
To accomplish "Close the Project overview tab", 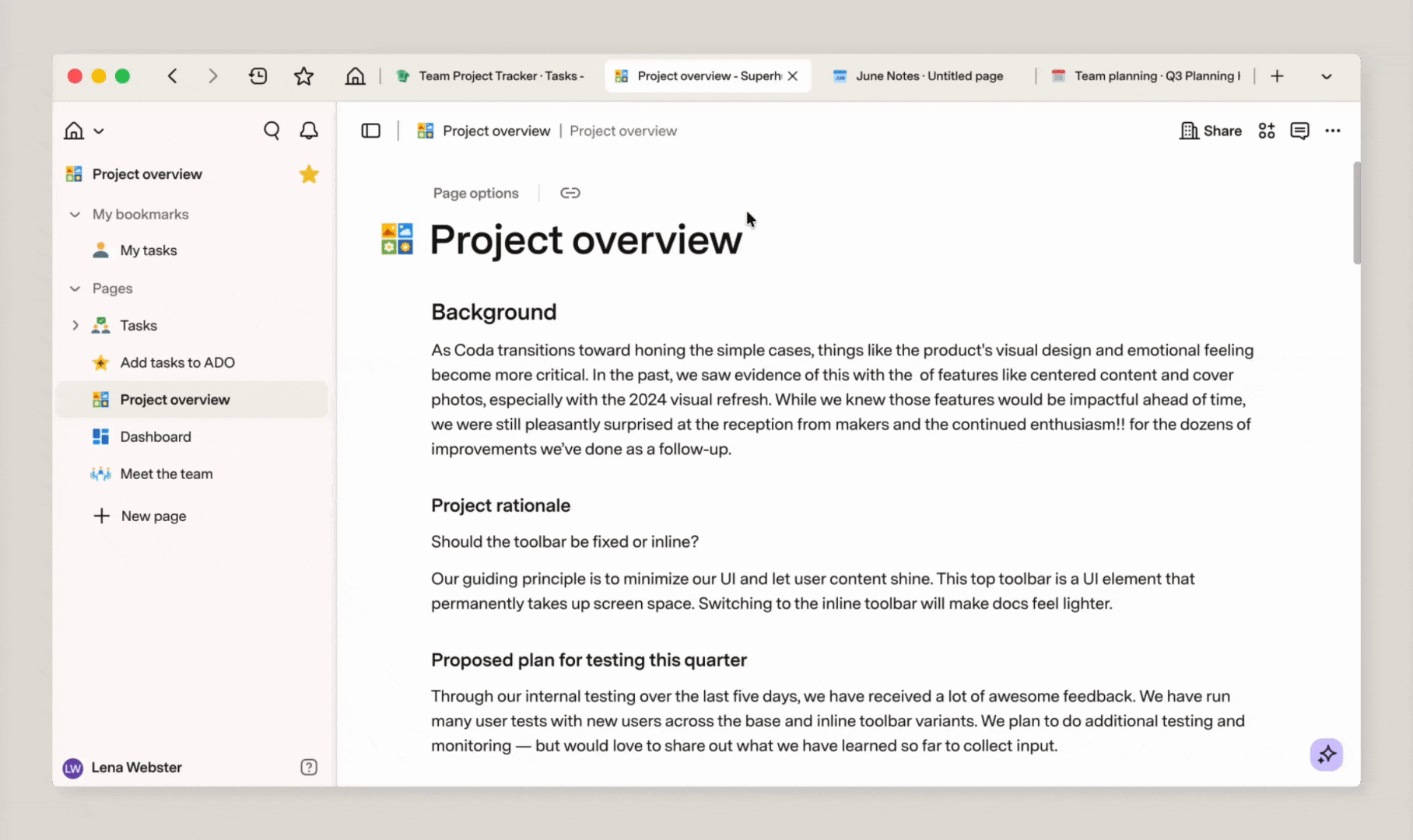I will pos(793,75).
